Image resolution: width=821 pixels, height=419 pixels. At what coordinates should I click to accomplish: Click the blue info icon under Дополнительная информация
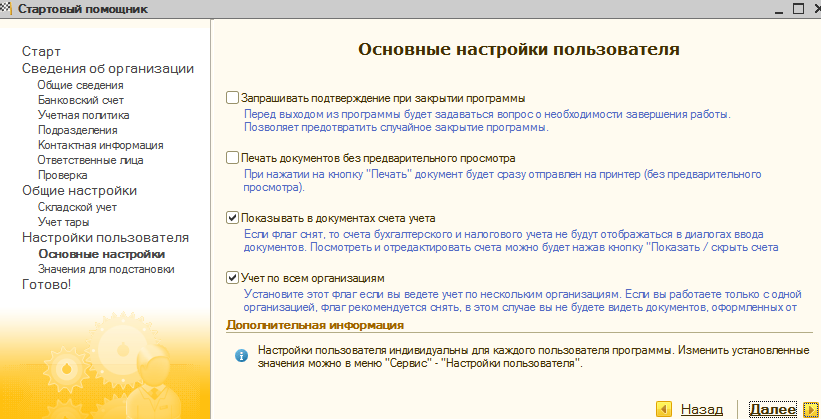pyautogui.click(x=241, y=356)
